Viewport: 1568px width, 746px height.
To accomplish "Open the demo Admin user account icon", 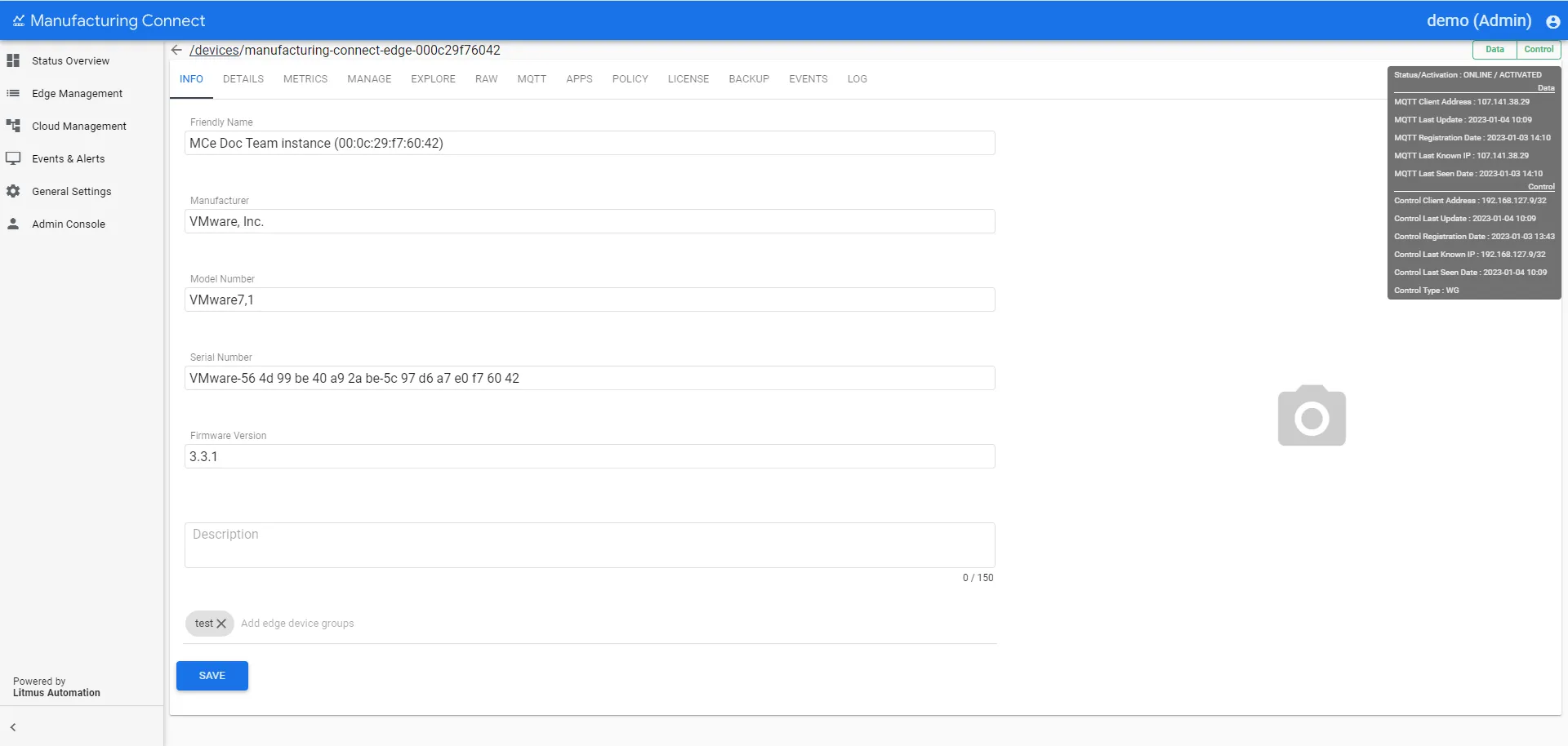I will point(1552,22).
